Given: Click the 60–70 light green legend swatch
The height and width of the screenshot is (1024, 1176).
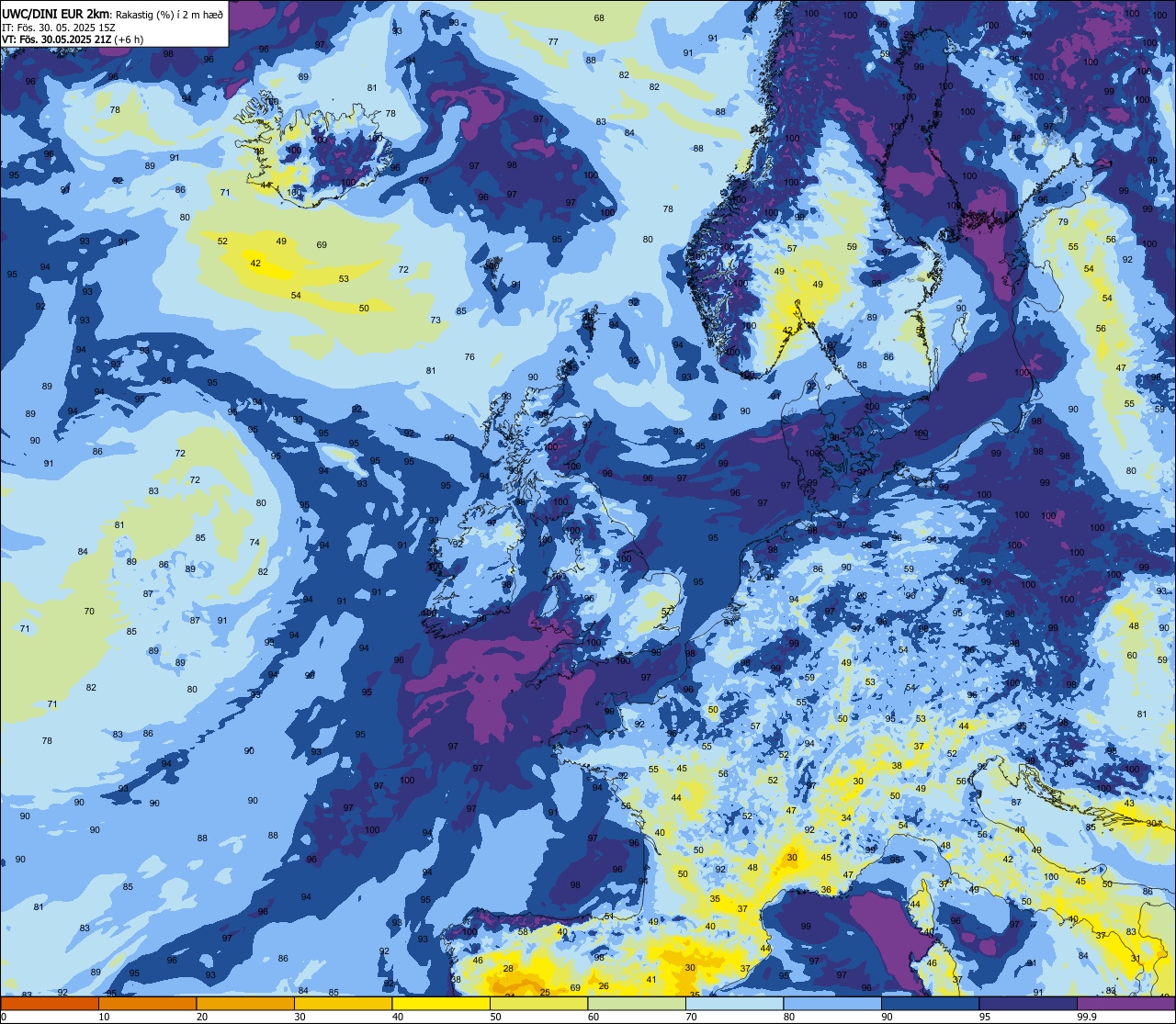Looking at the screenshot, I should [x=637, y=1003].
